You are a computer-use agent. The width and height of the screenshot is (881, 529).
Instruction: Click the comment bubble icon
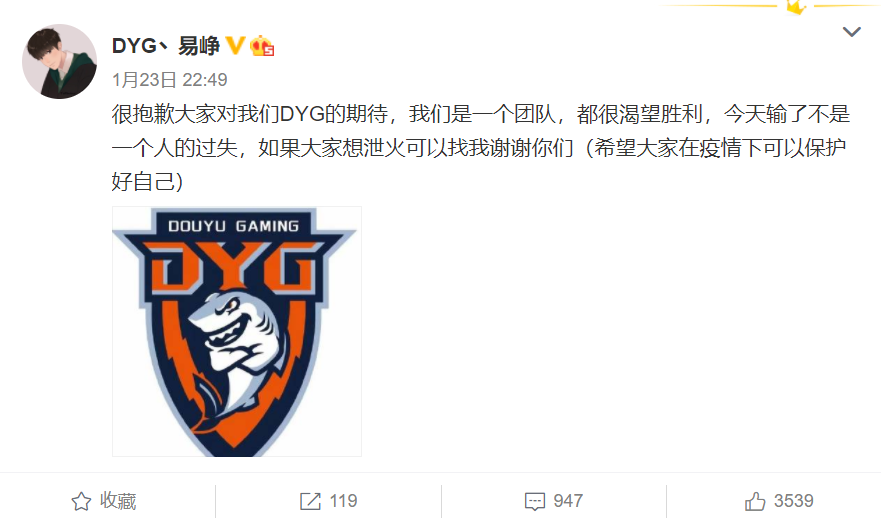(534, 501)
